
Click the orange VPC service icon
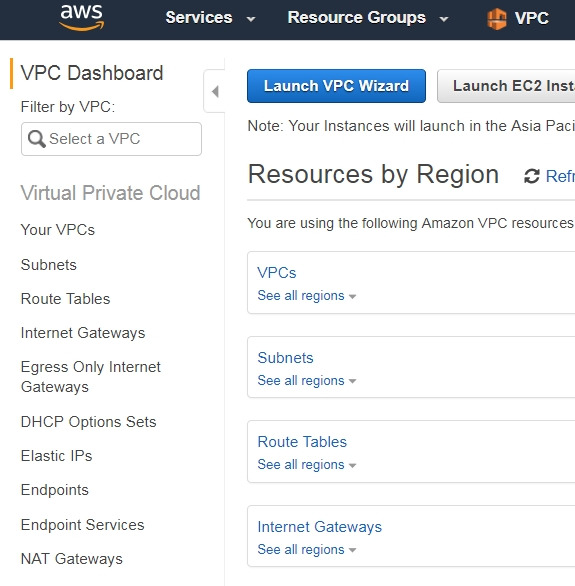click(x=497, y=19)
